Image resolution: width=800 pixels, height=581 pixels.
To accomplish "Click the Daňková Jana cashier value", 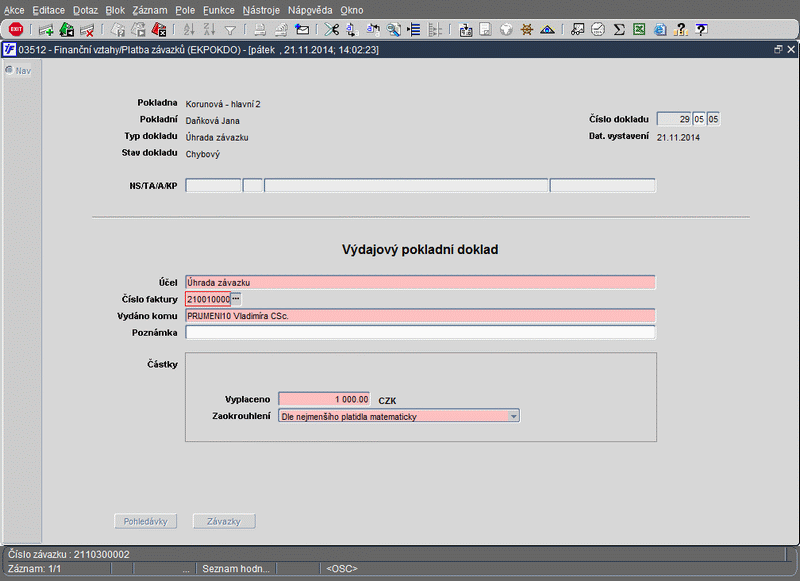I will tap(212, 121).
